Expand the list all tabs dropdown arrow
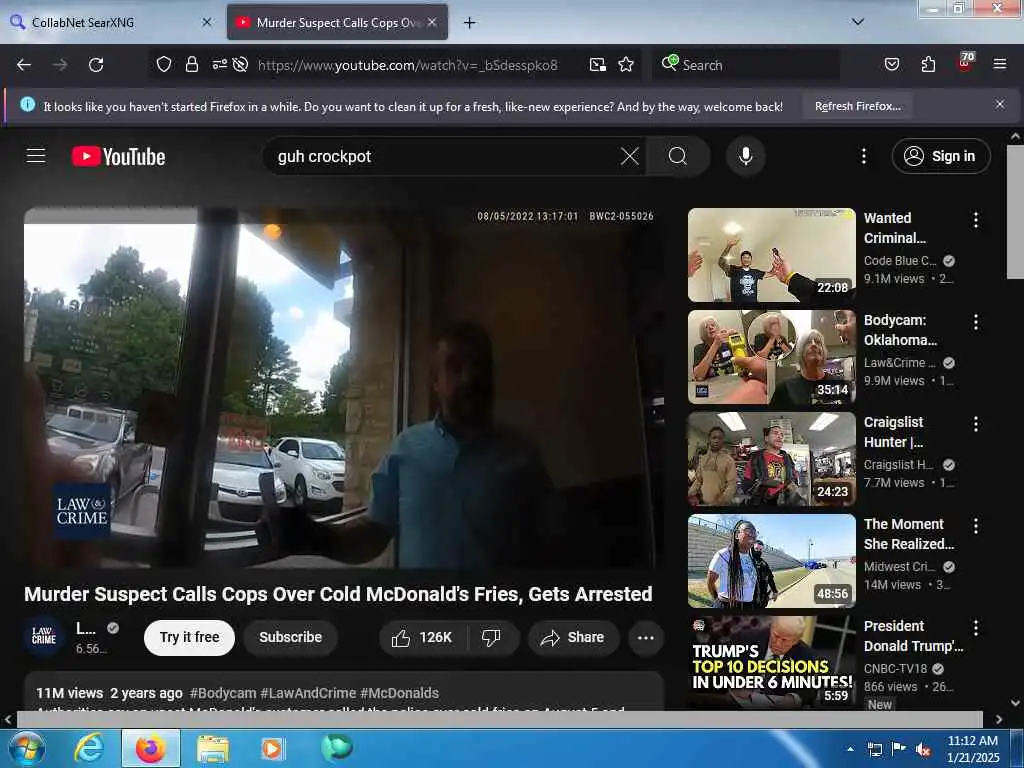 click(858, 22)
